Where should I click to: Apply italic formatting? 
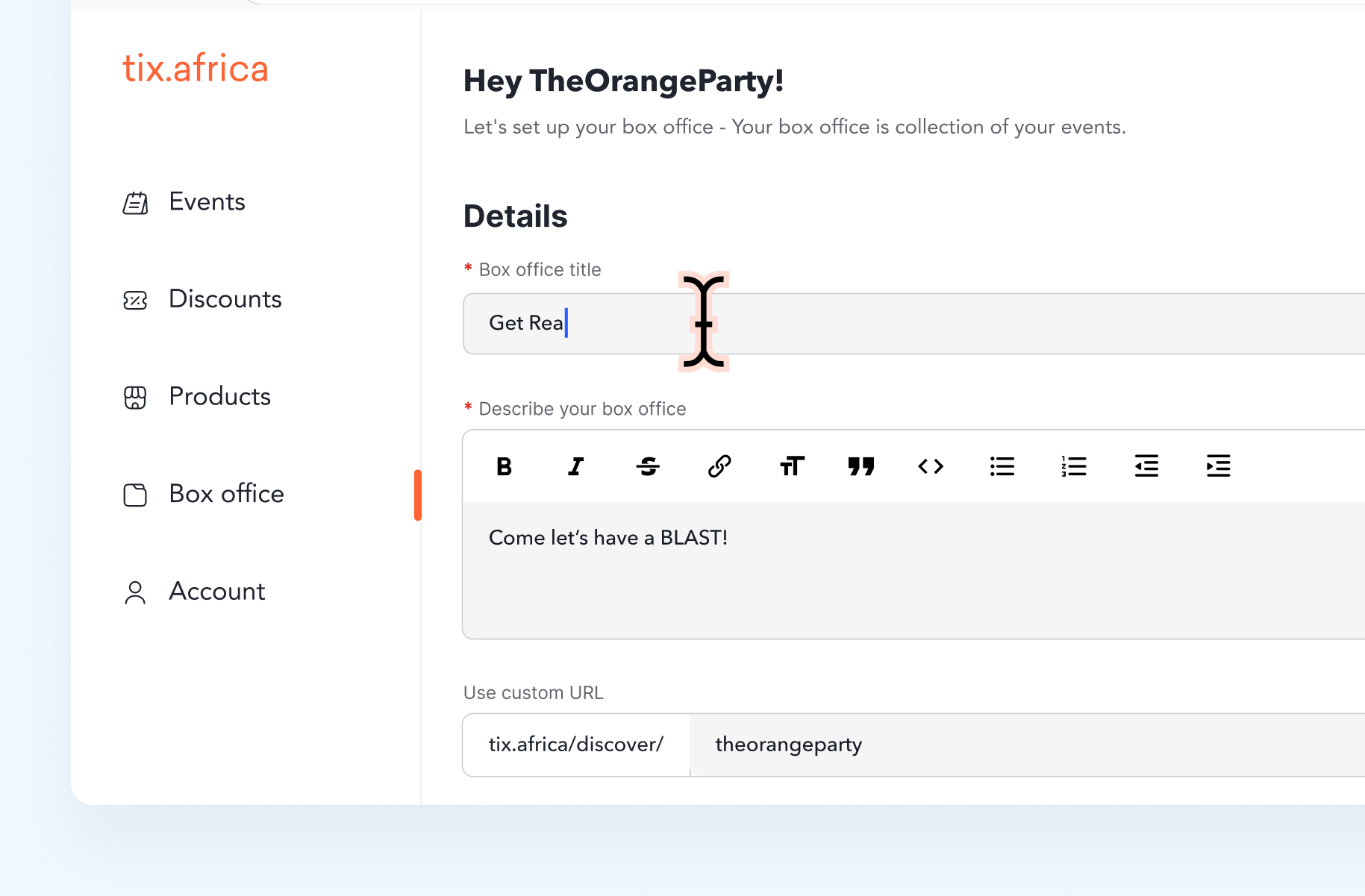point(575,466)
